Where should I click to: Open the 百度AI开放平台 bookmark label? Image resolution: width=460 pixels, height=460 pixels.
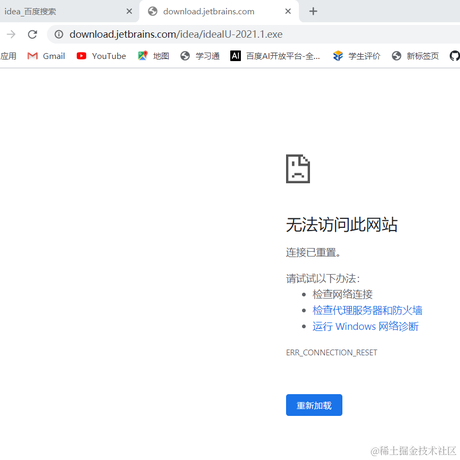click(x=283, y=56)
